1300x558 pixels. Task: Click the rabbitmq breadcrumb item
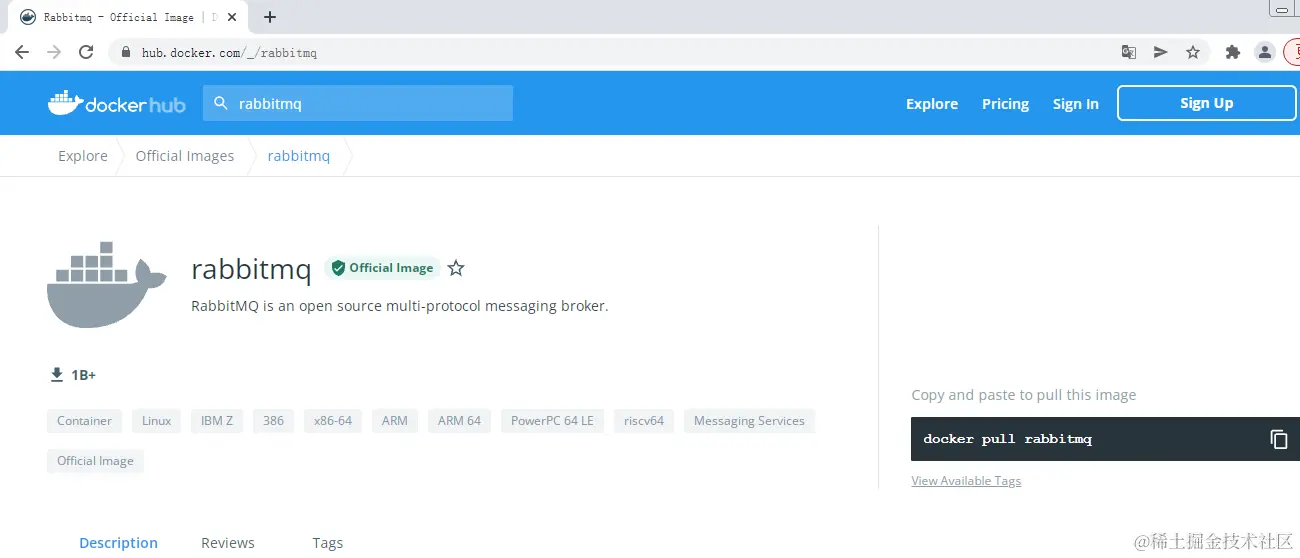(x=299, y=156)
